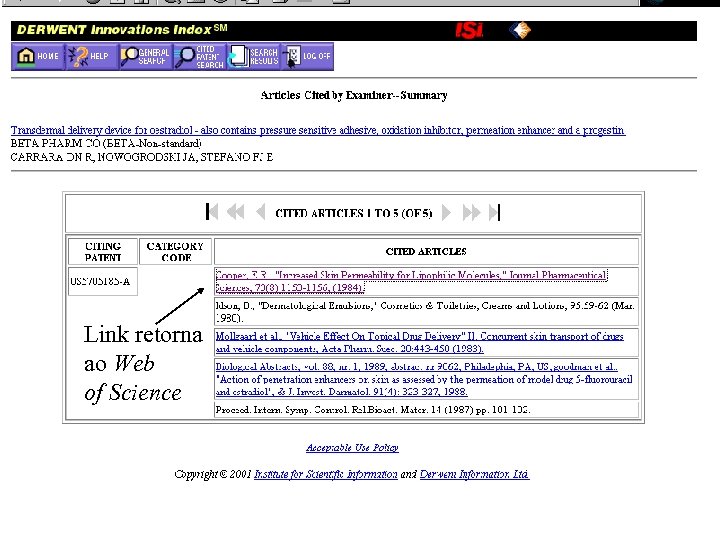Open the Acceptable Use Policy link
This screenshot has width=720, height=540.
pos(352,448)
